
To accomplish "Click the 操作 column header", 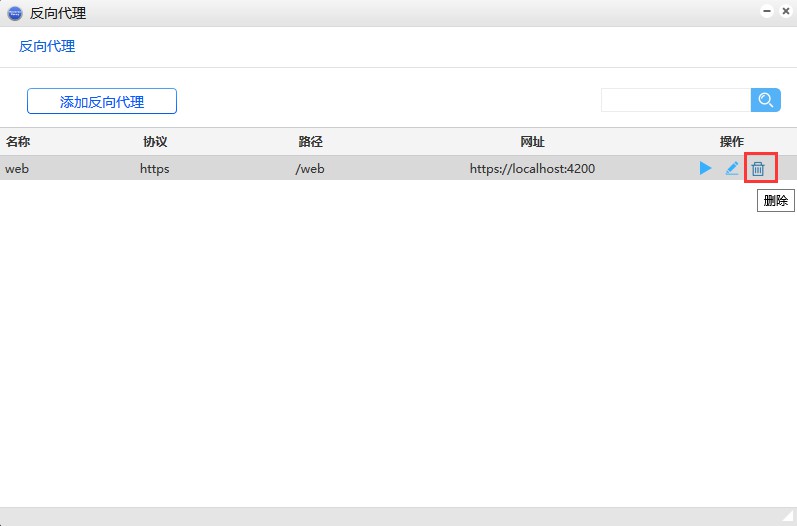I will click(x=731, y=142).
